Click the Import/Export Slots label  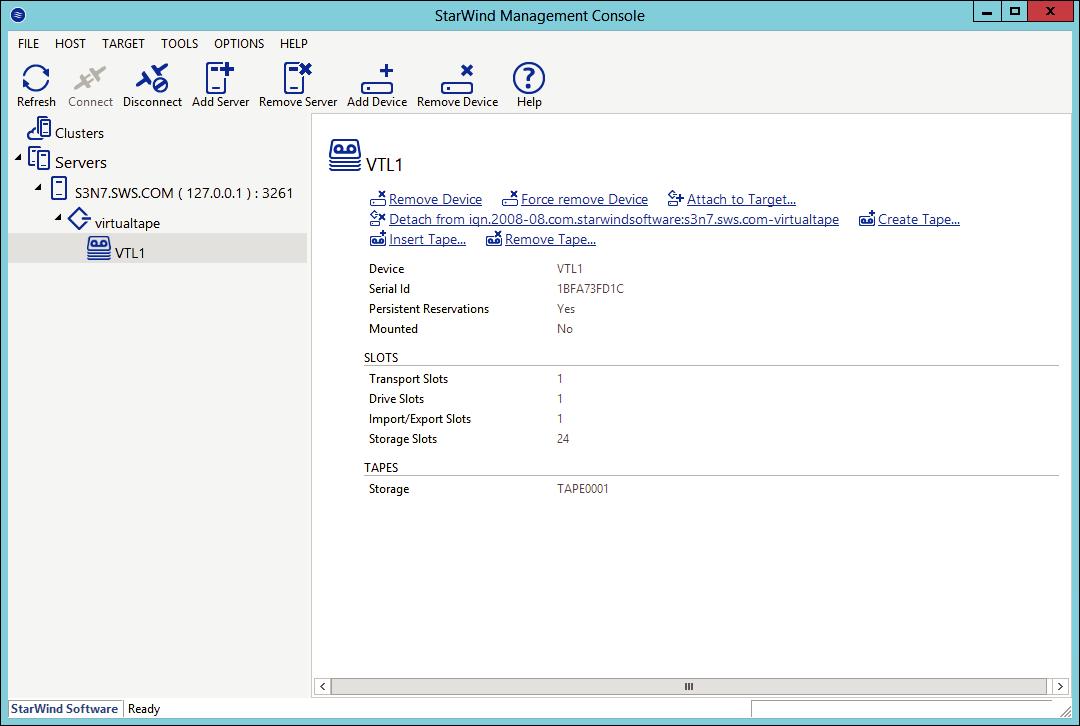pyautogui.click(x=419, y=419)
